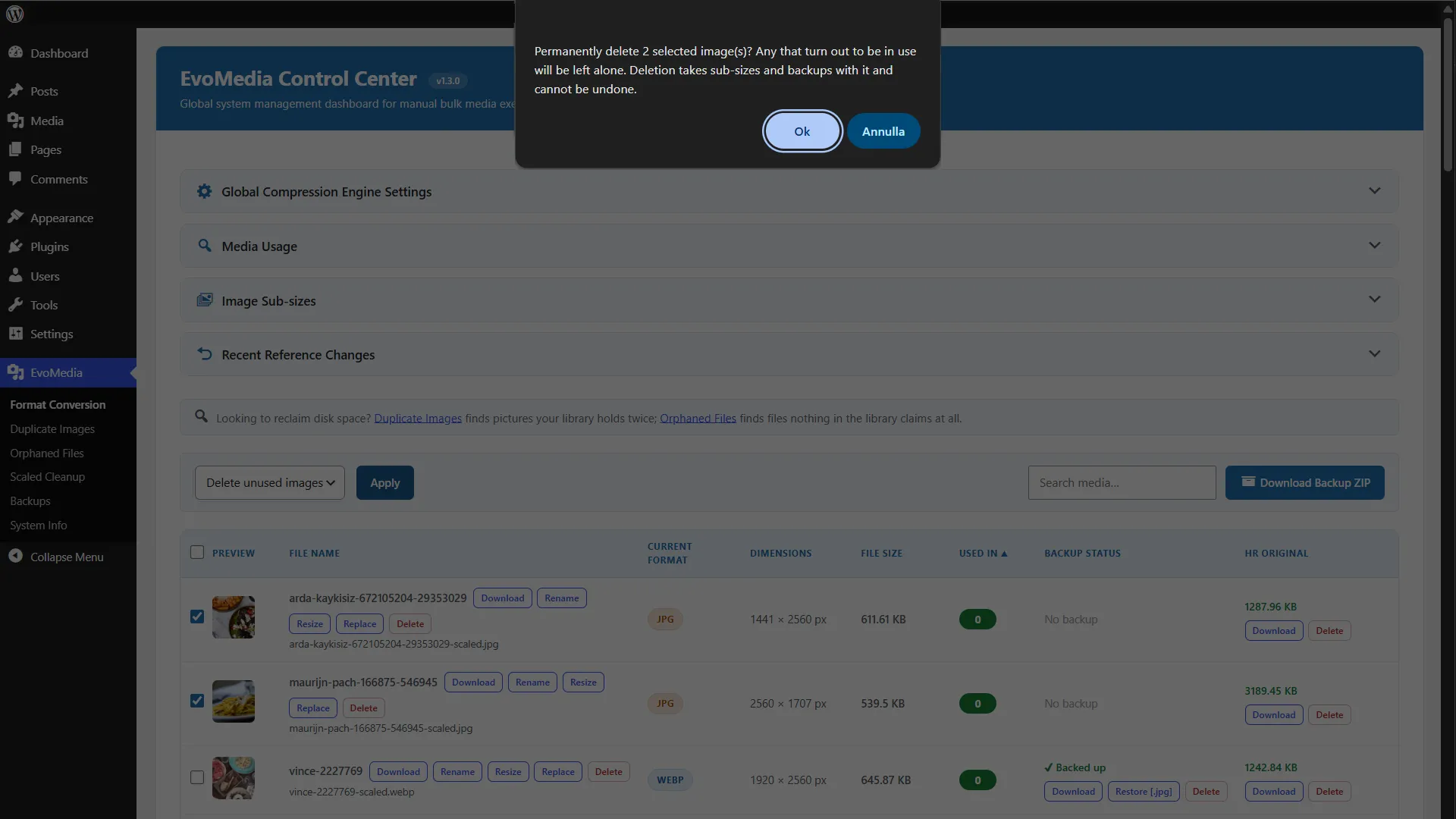Click the Plugins plug icon

(15, 246)
